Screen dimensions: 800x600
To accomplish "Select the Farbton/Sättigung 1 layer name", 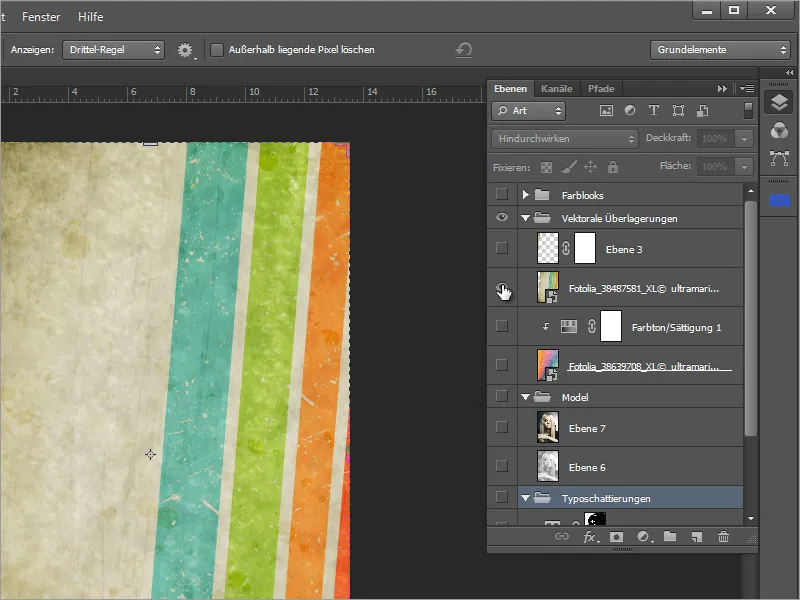I will pos(677,328).
